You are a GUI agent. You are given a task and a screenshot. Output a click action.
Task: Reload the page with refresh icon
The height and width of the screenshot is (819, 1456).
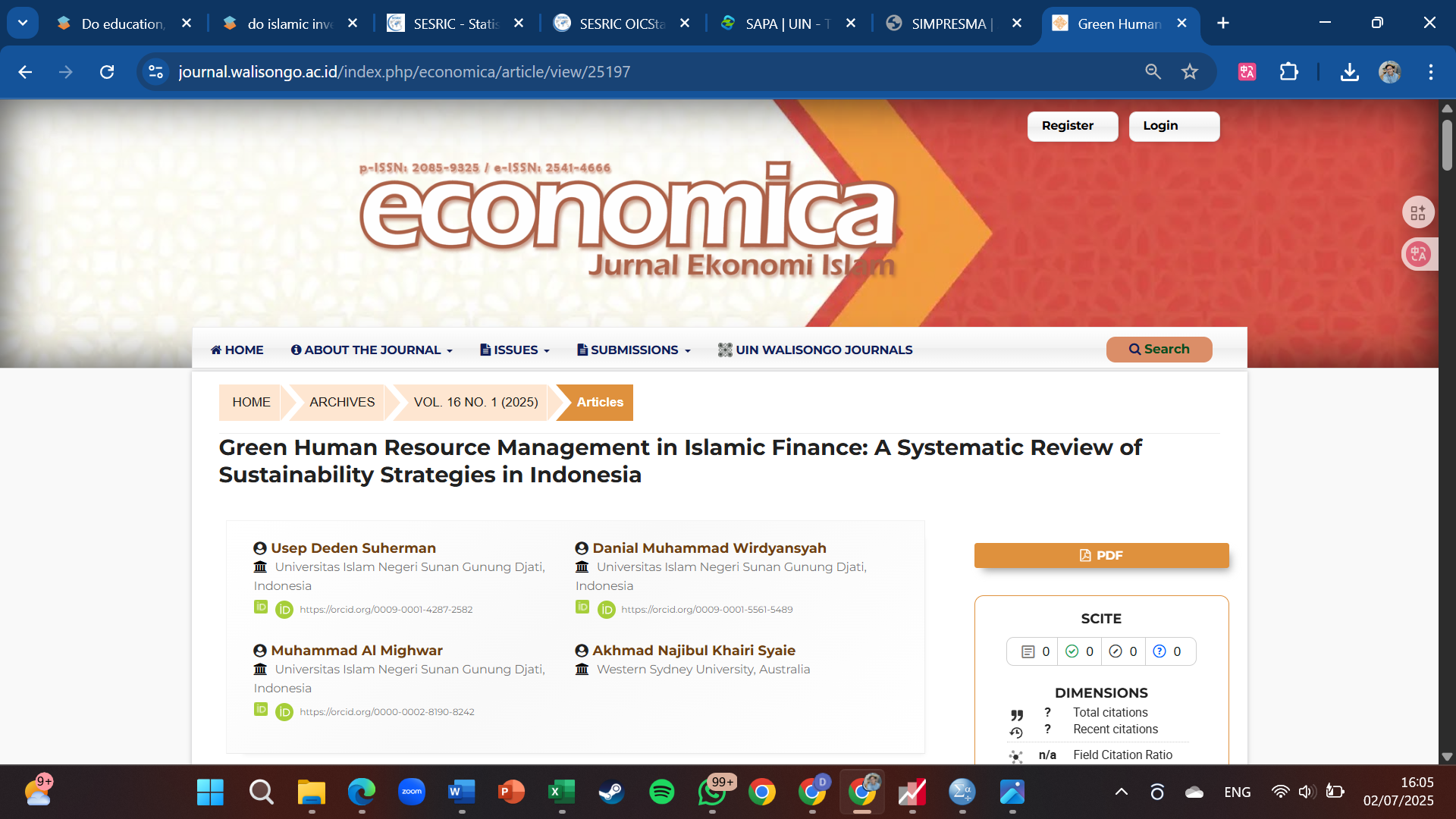[x=107, y=72]
